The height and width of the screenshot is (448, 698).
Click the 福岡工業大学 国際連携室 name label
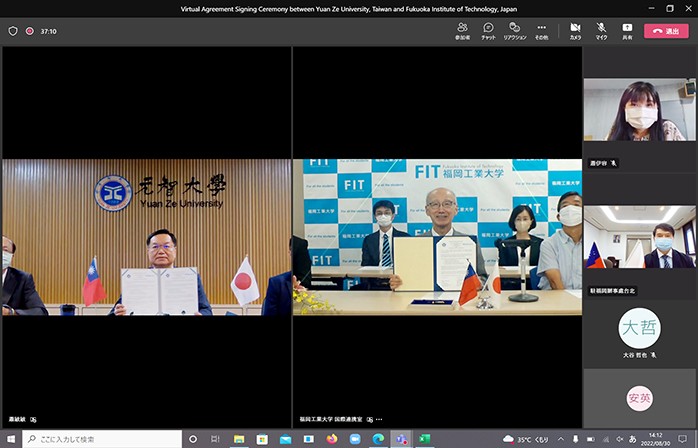[331, 419]
